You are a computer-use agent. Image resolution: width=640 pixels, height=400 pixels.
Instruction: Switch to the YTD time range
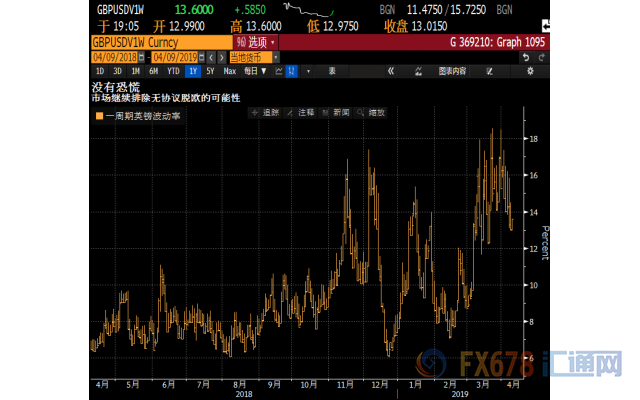pos(172,72)
